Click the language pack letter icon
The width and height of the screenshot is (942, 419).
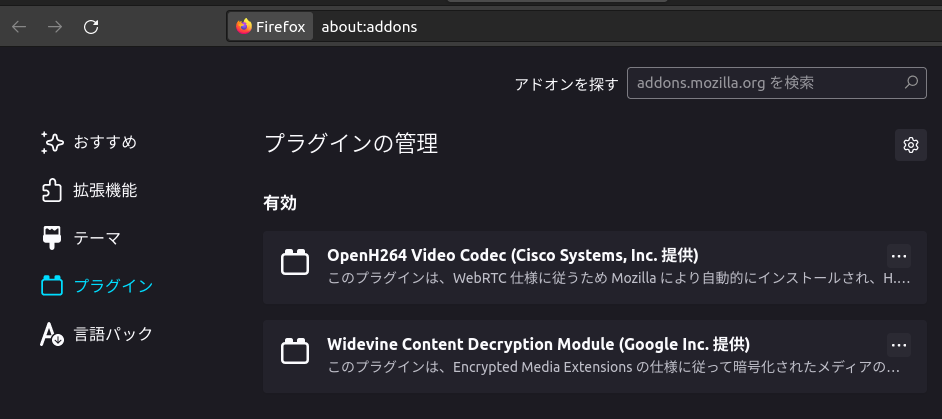point(52,334)
